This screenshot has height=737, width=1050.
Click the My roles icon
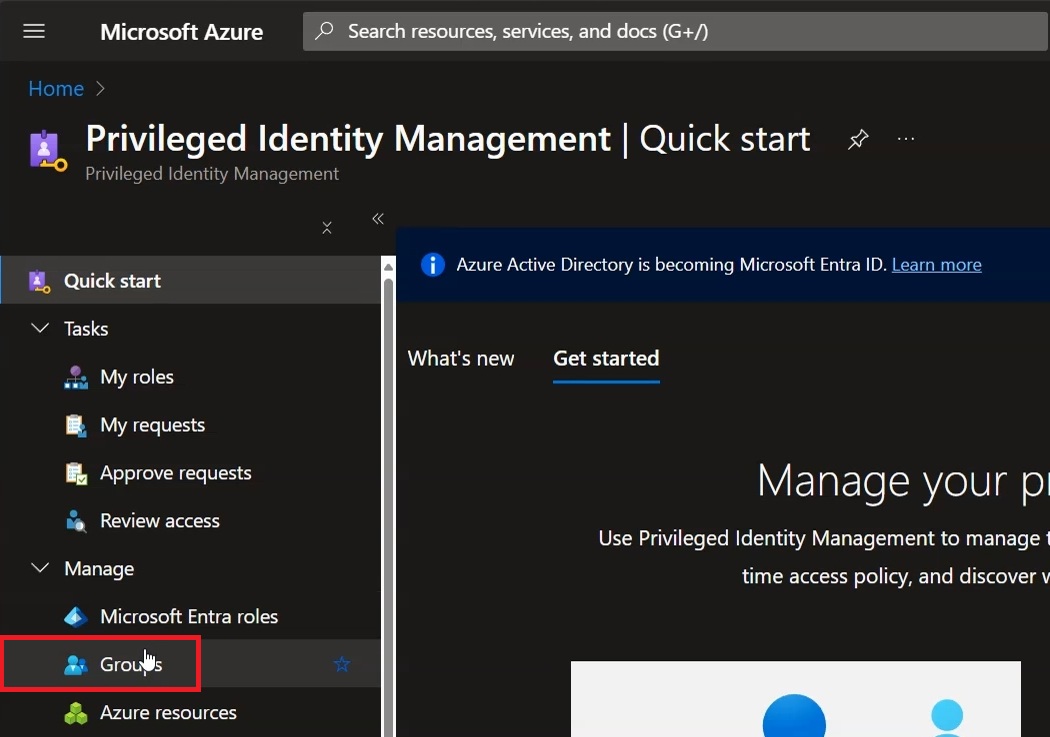(76, 378)
